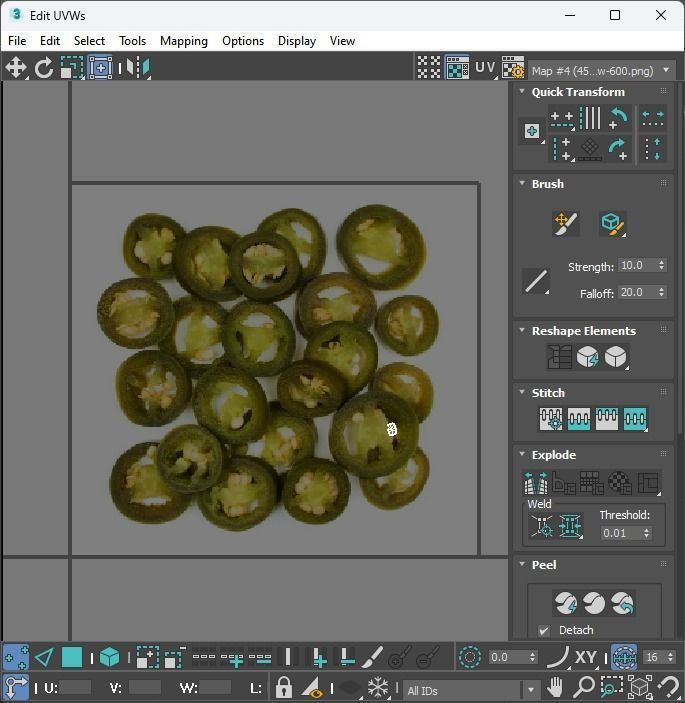This screenshot has height=703, width=685.
Task: Toggle Lock Selection padlock icon
Action: tap(283, 687)
